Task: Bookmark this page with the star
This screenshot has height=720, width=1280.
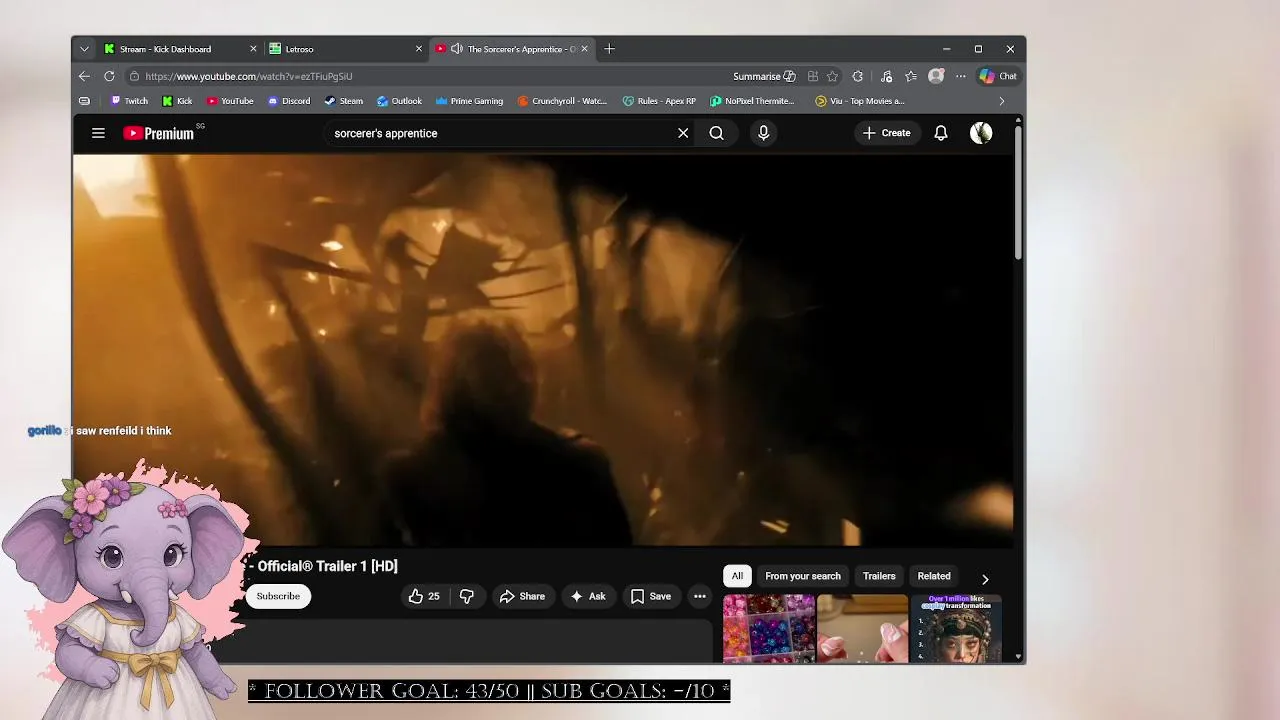Action: click(832, 76)
